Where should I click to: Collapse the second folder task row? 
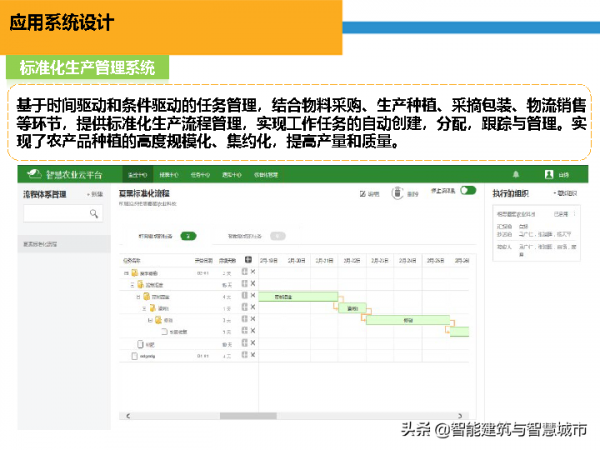[x=132, y=285]
